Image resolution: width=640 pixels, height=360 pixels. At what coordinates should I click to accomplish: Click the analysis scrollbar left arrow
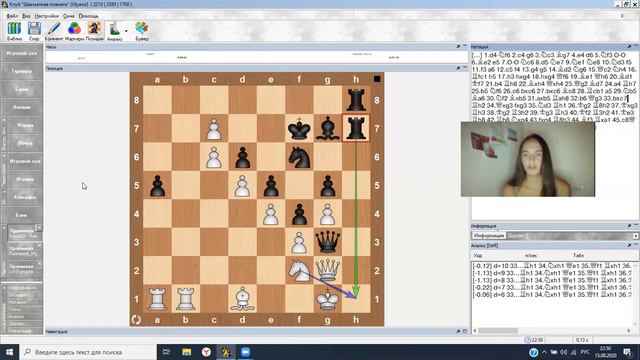475,331
